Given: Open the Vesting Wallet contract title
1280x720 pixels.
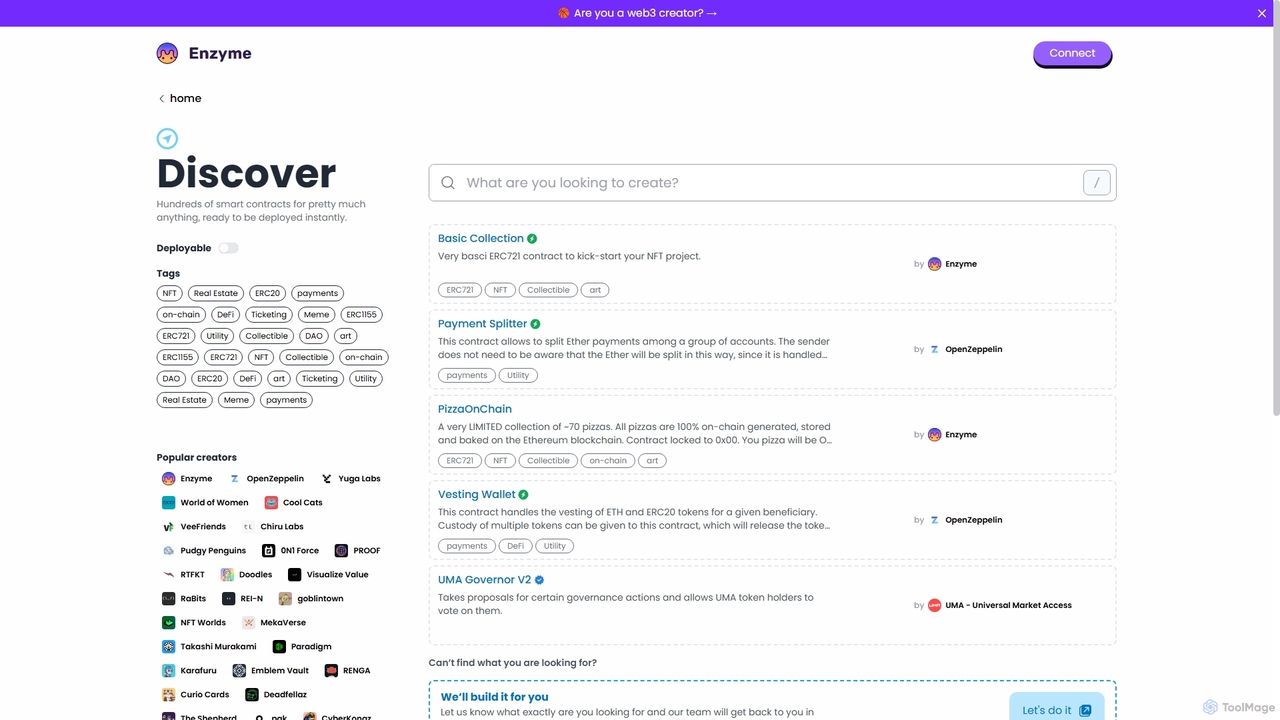Looking at the screenshot, I should coord(477,495).
